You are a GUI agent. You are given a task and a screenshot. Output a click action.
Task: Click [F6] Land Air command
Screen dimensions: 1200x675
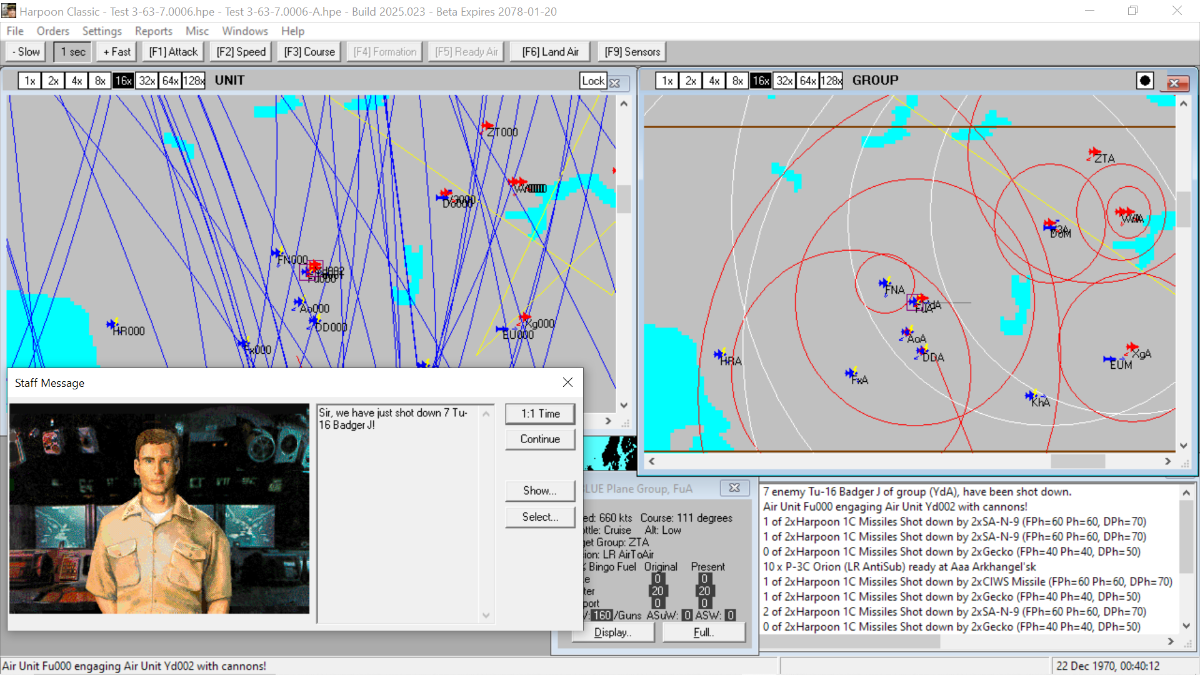pos(549,51)
